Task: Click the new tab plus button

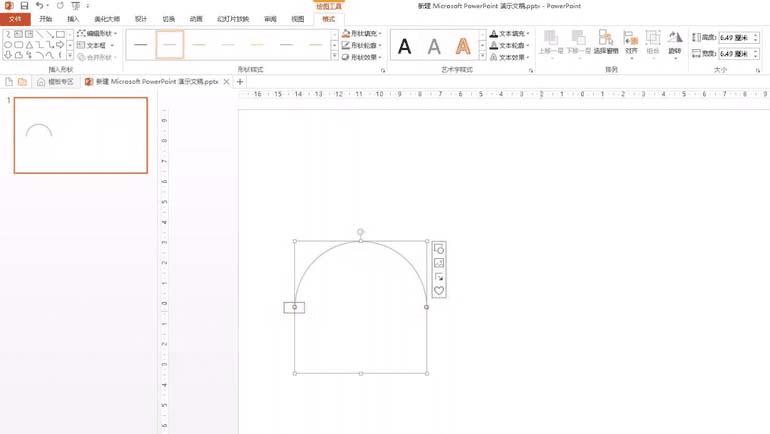Action: click(240, 81)
